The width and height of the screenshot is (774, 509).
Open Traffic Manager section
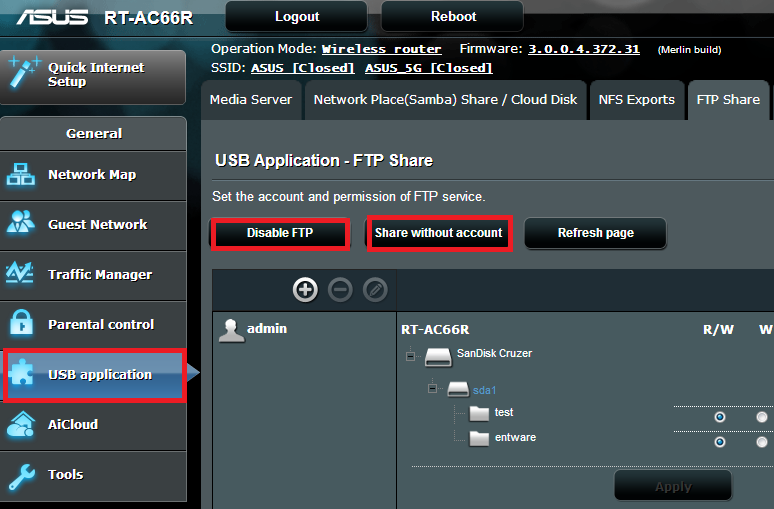(100, 275)
